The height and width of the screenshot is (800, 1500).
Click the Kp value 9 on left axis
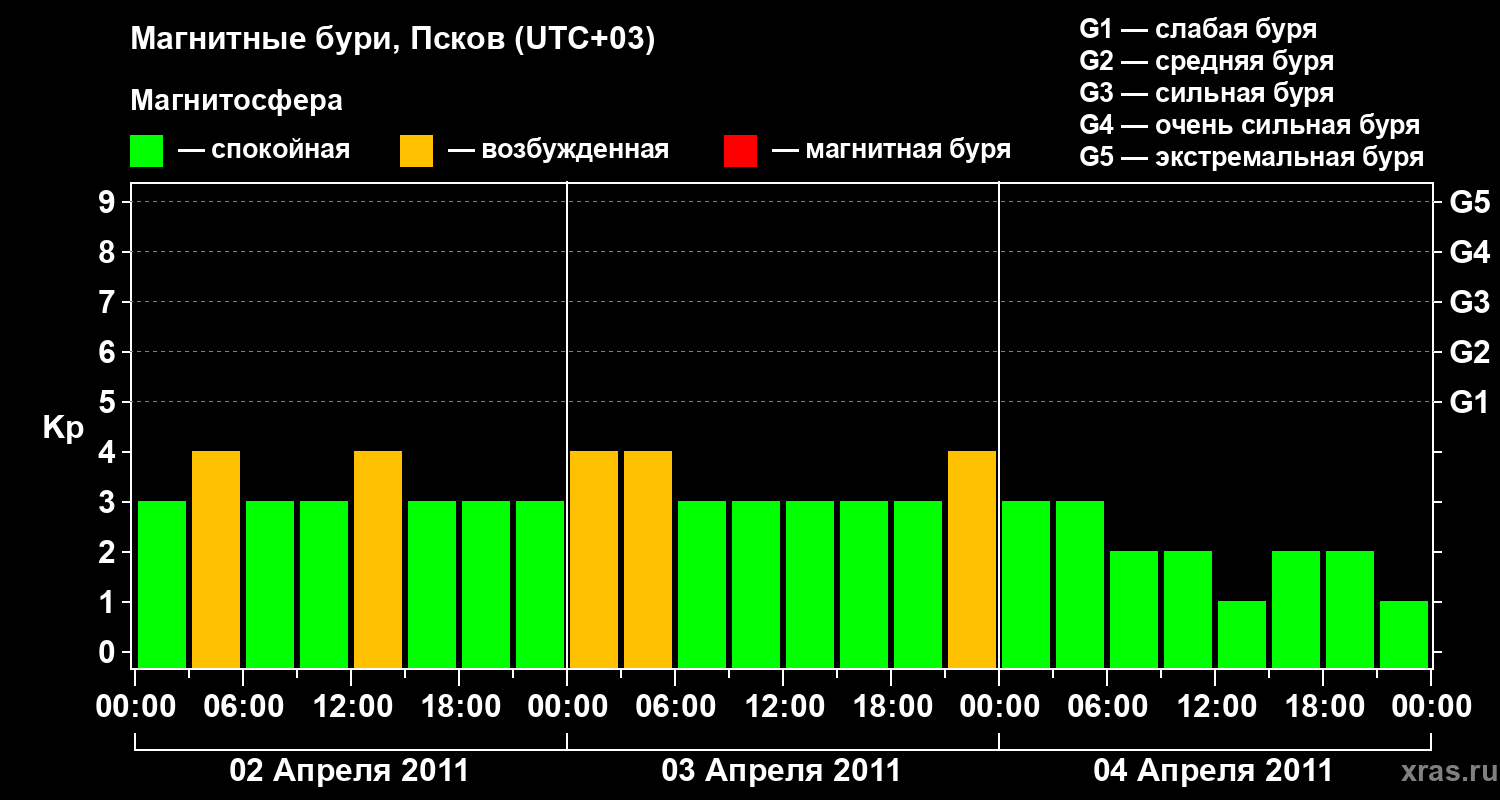click(109, 202)
